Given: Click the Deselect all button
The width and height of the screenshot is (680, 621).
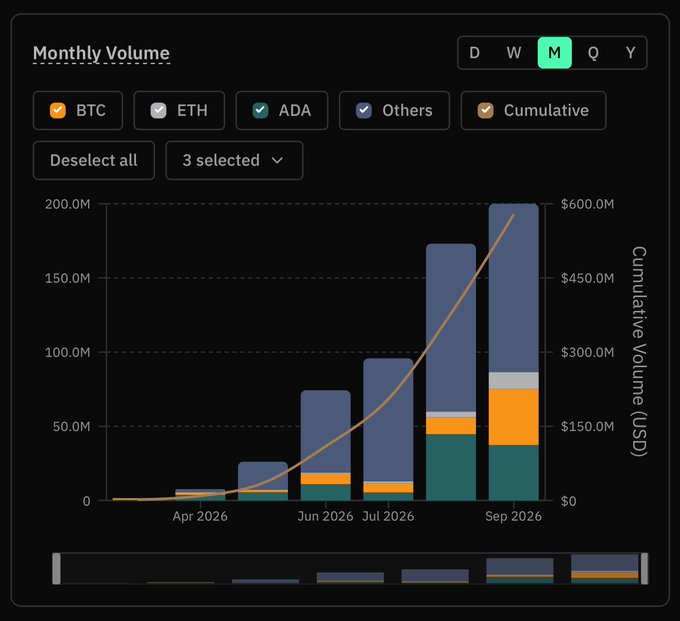Looking at the screenshot, I should [x=94, y=160].
